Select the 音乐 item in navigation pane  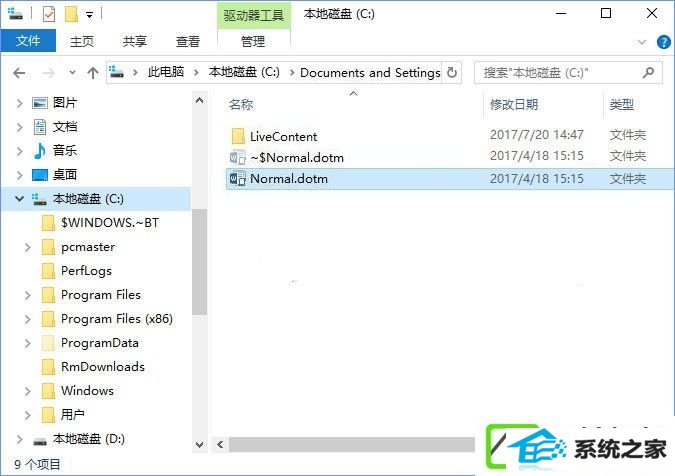(65, 151)
